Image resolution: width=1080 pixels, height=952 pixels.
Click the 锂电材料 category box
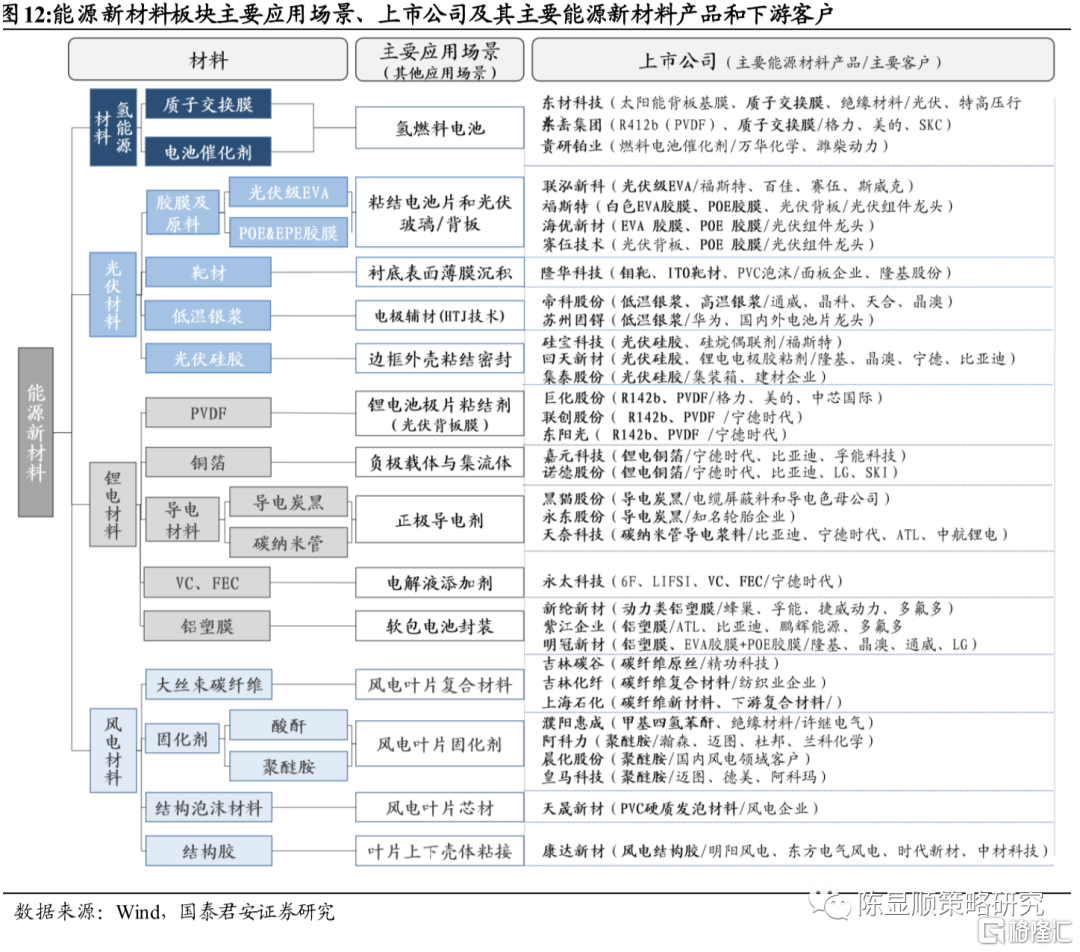tap(113, 504)
